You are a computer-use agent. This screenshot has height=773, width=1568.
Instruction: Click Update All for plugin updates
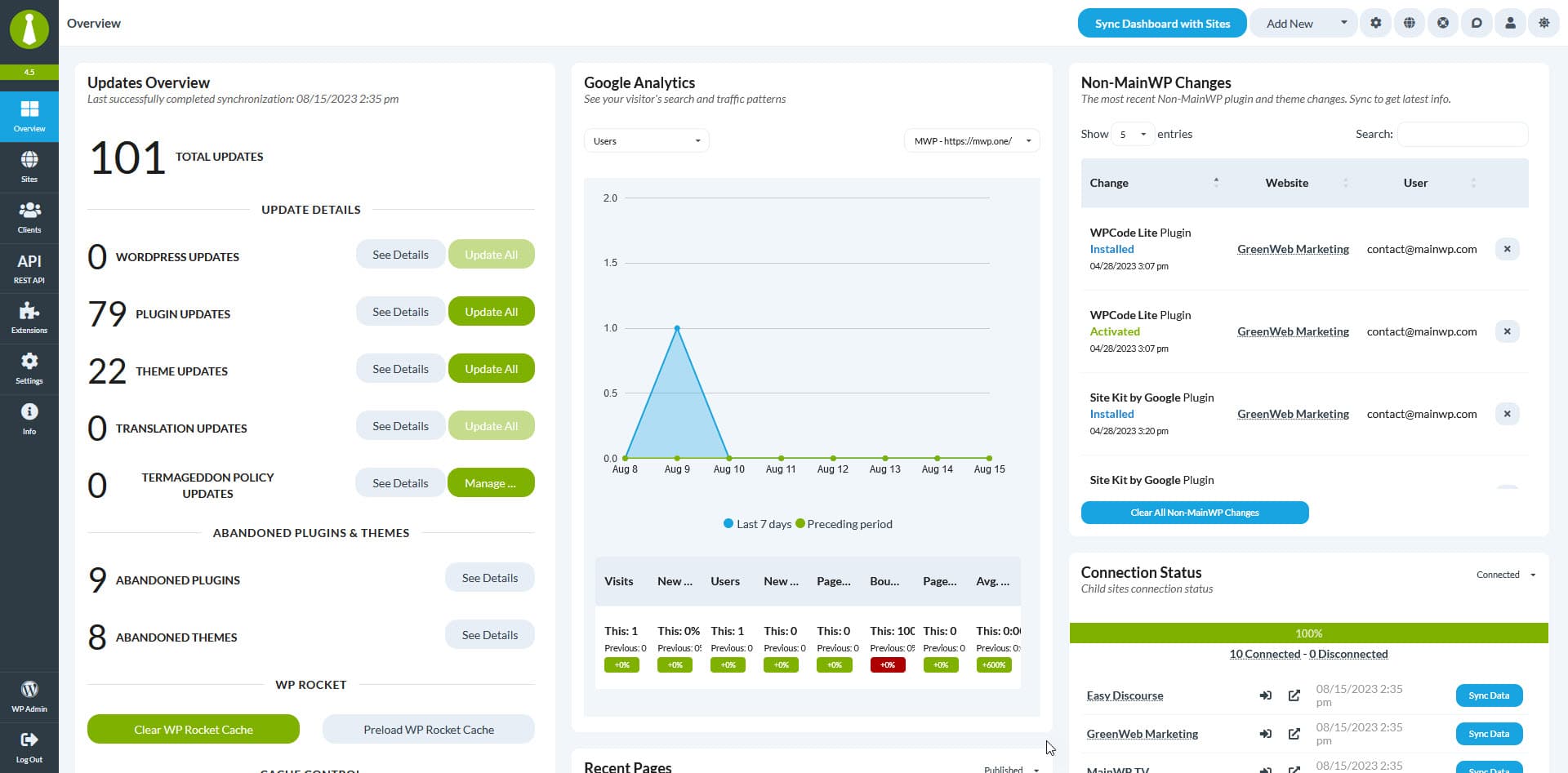click(491, 312)
